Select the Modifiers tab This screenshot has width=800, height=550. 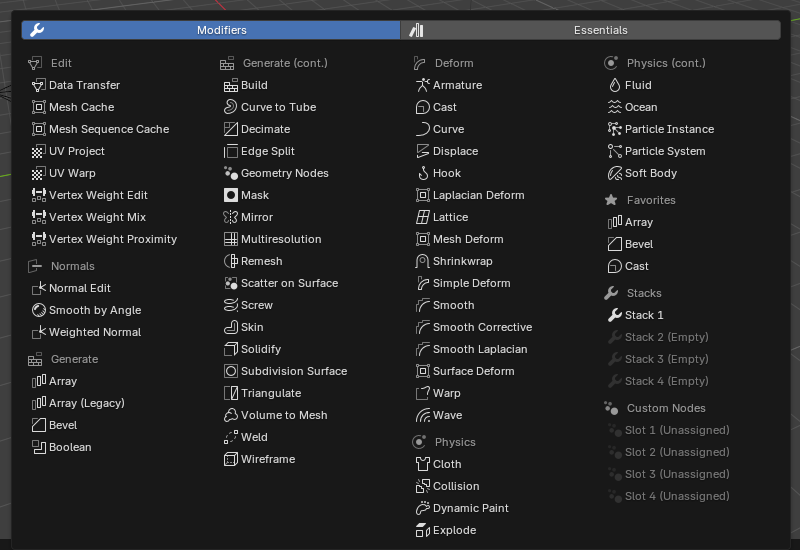point(211,30)
